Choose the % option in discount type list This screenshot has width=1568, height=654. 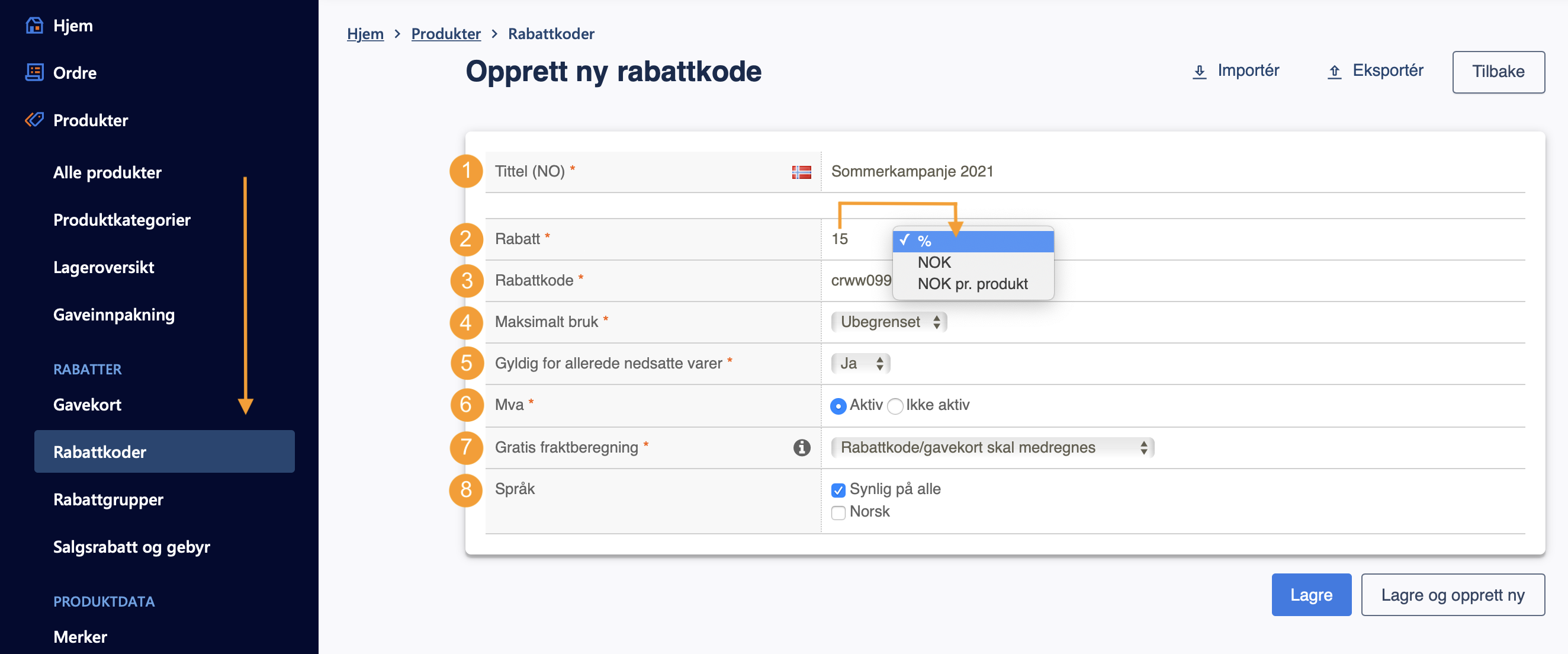coord(973,241)
